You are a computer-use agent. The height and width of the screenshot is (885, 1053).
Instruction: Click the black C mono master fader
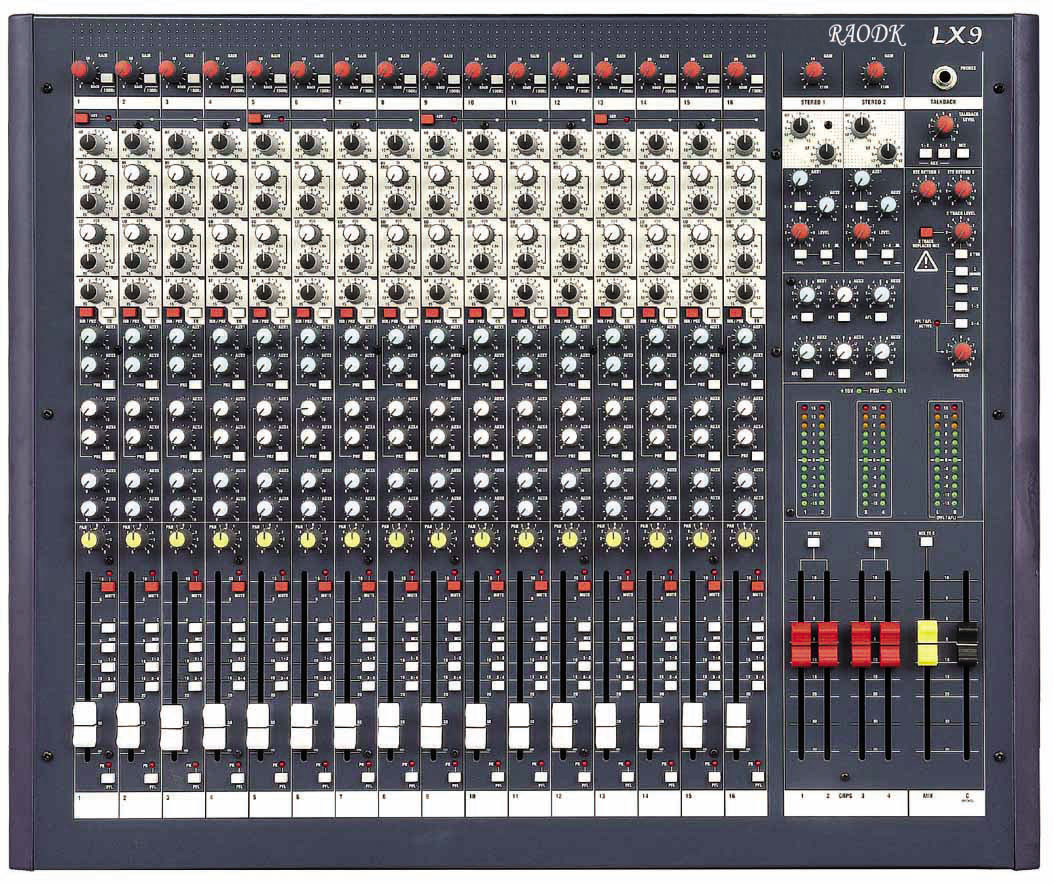pyautogui.click(x=966, y=643)
